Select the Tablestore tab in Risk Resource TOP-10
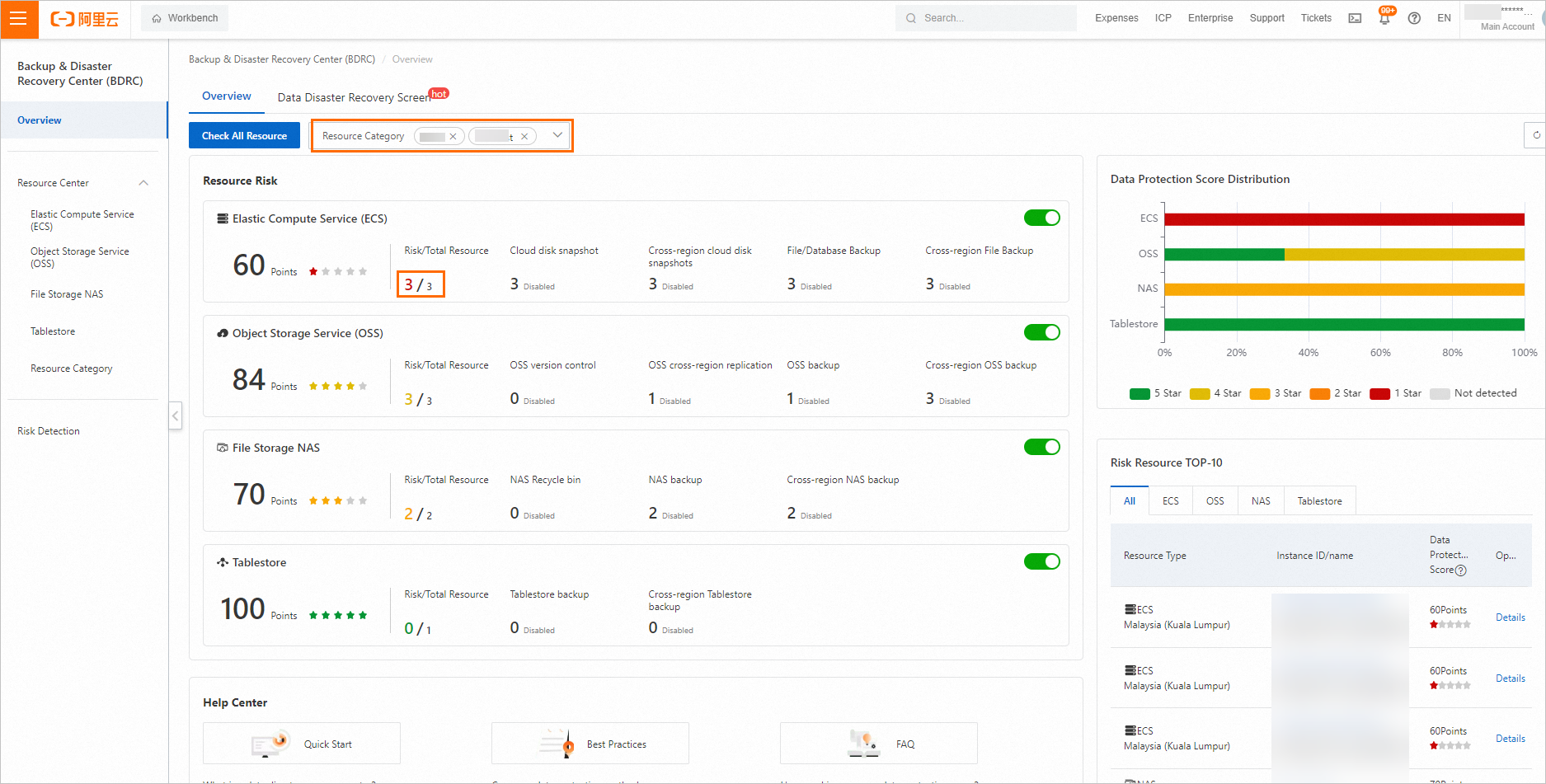This screenshot has width=1546, height=784. pos(1319,501)
